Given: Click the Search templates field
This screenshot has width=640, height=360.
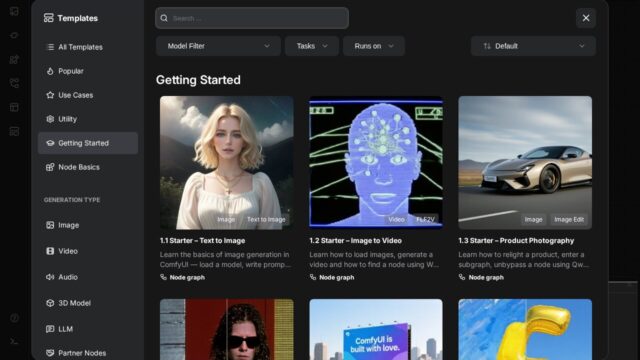Looking at the screenshot, I should pos(252,18).
